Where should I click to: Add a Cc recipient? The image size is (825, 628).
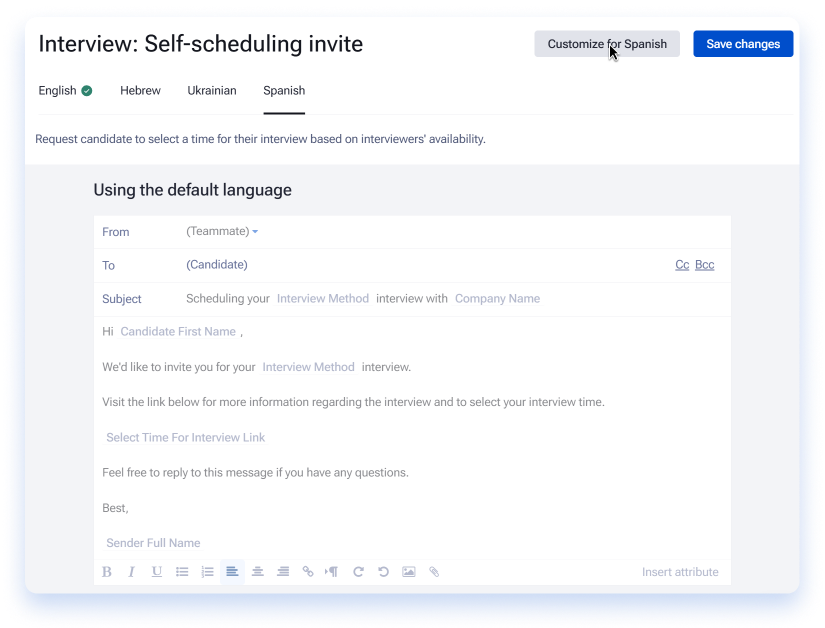[x=682, y=265]
